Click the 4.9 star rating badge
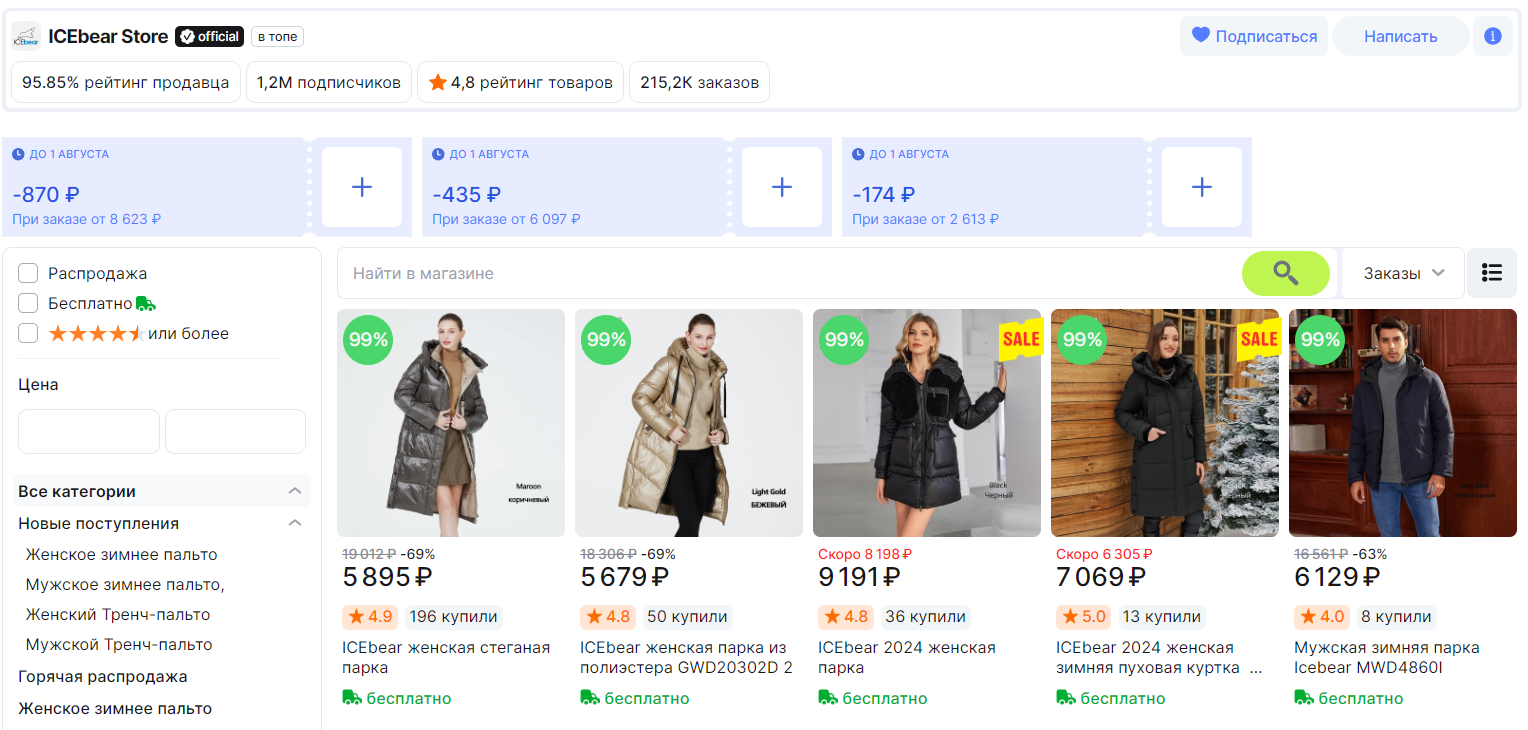 point(370,617)
